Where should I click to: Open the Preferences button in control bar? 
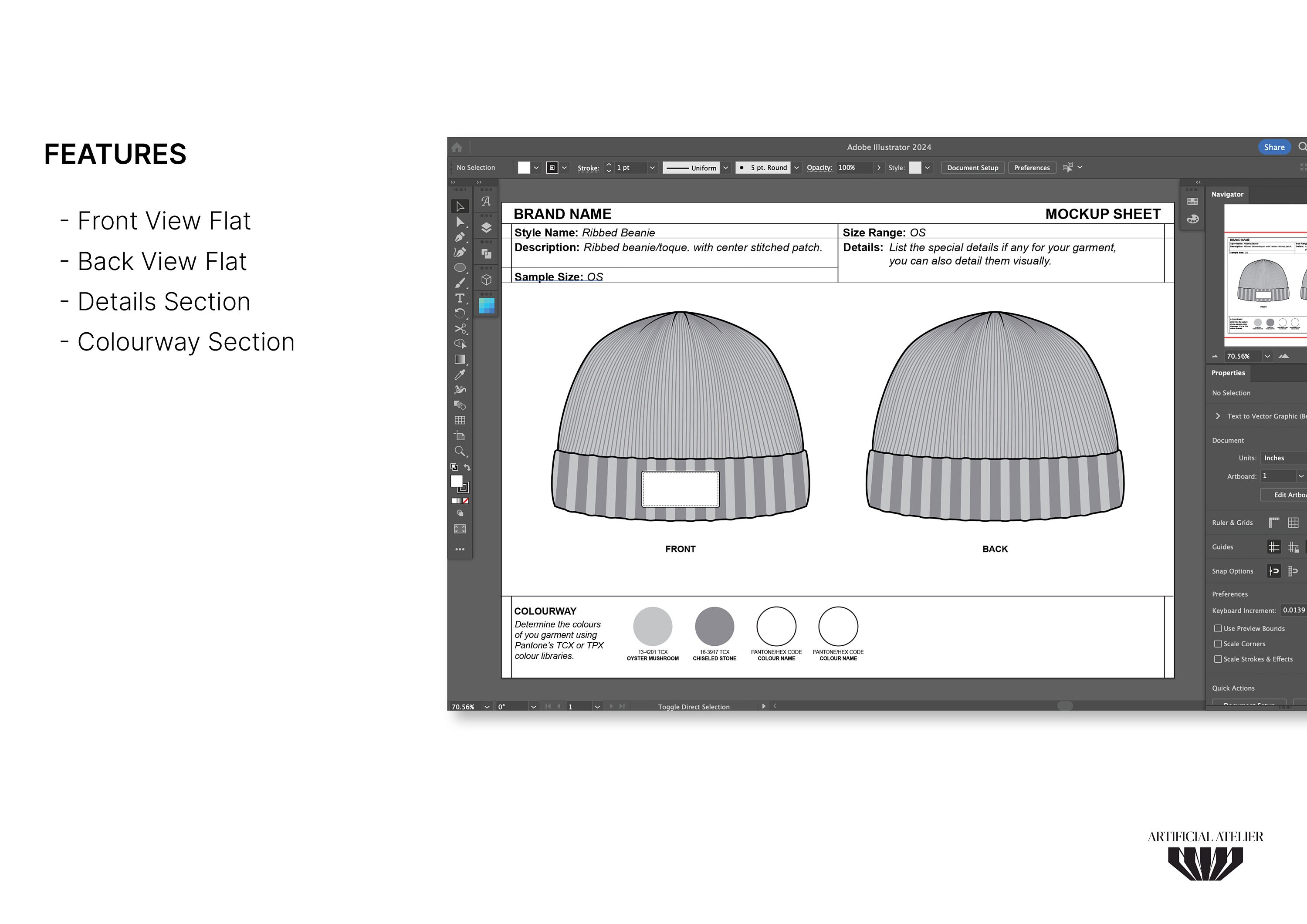tap(1032, 168)
